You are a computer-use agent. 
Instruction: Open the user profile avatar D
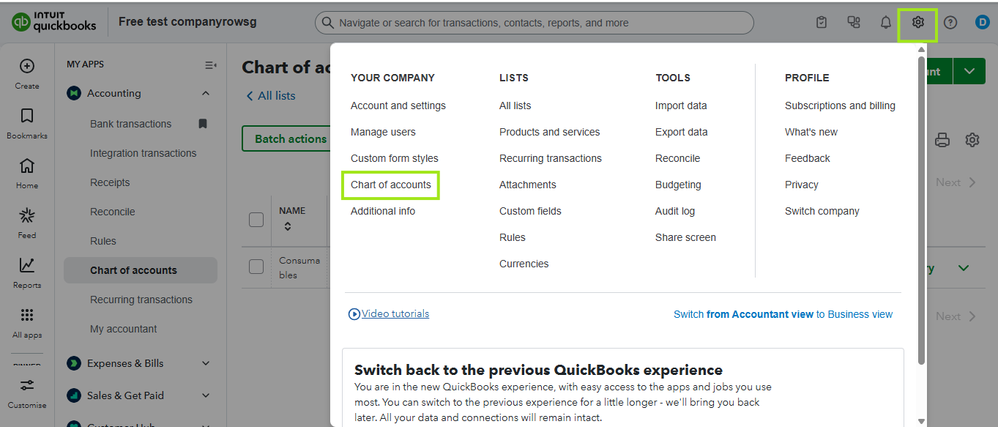click(x=981, y=23)
